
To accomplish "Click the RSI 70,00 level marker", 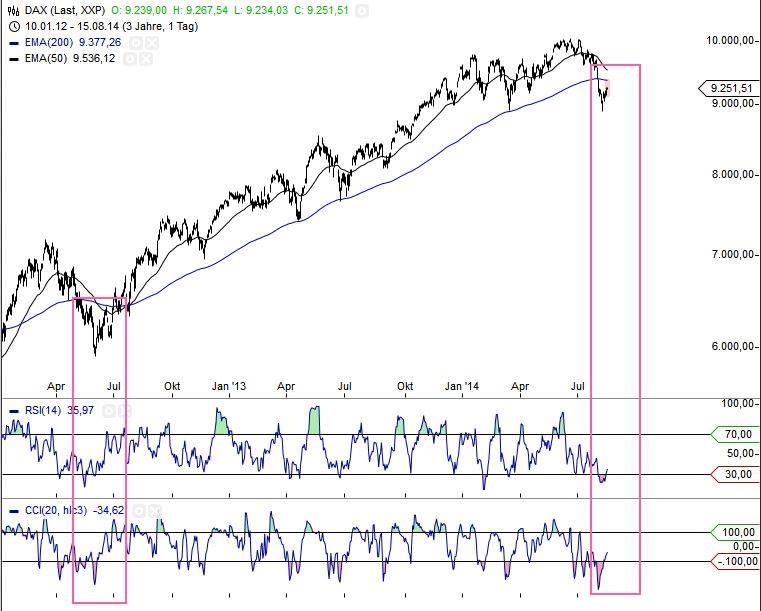I will pyautogui.click(x=734, y=434).
